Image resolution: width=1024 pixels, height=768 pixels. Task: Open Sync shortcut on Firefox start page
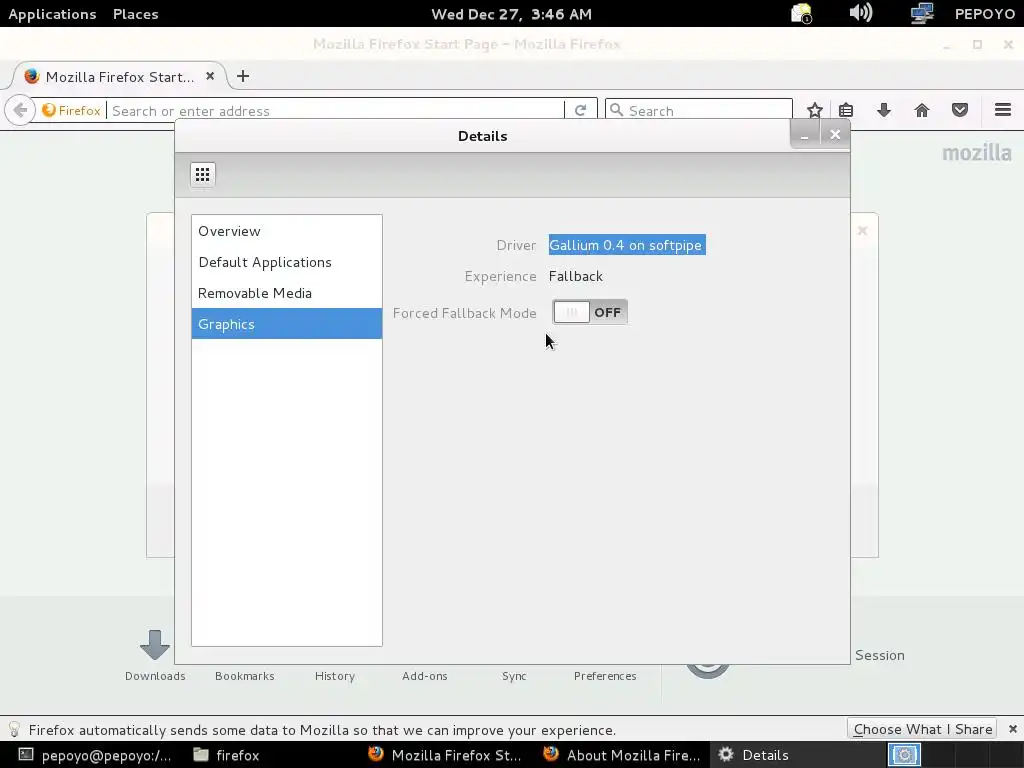pos(514,676)
